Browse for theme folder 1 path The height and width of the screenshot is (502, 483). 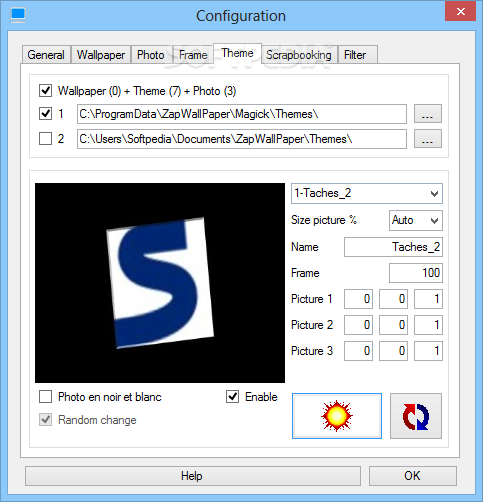[x=428, y=114]
